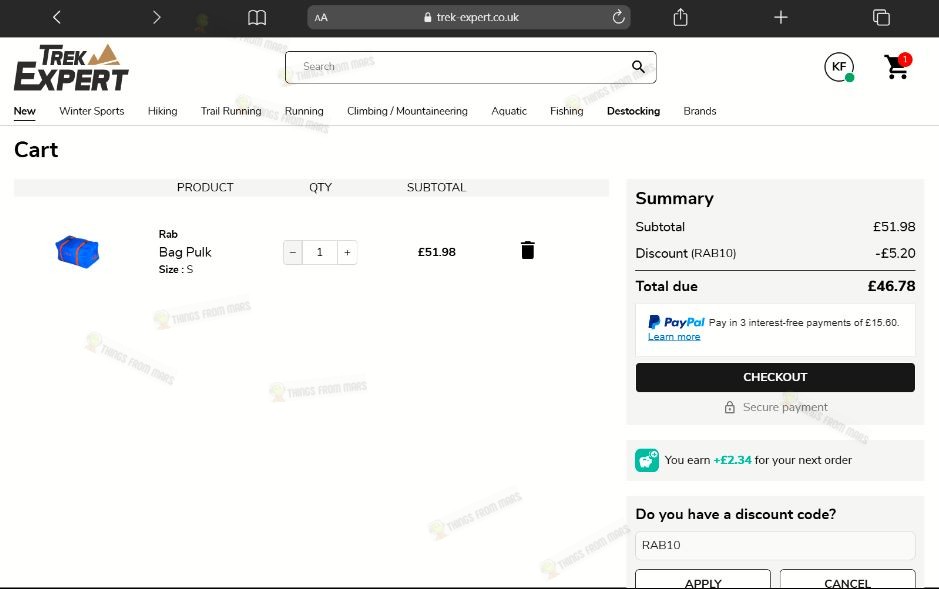Click the Total due amount £46.78
The image size is (939, 589).
[x=891, y=286]
